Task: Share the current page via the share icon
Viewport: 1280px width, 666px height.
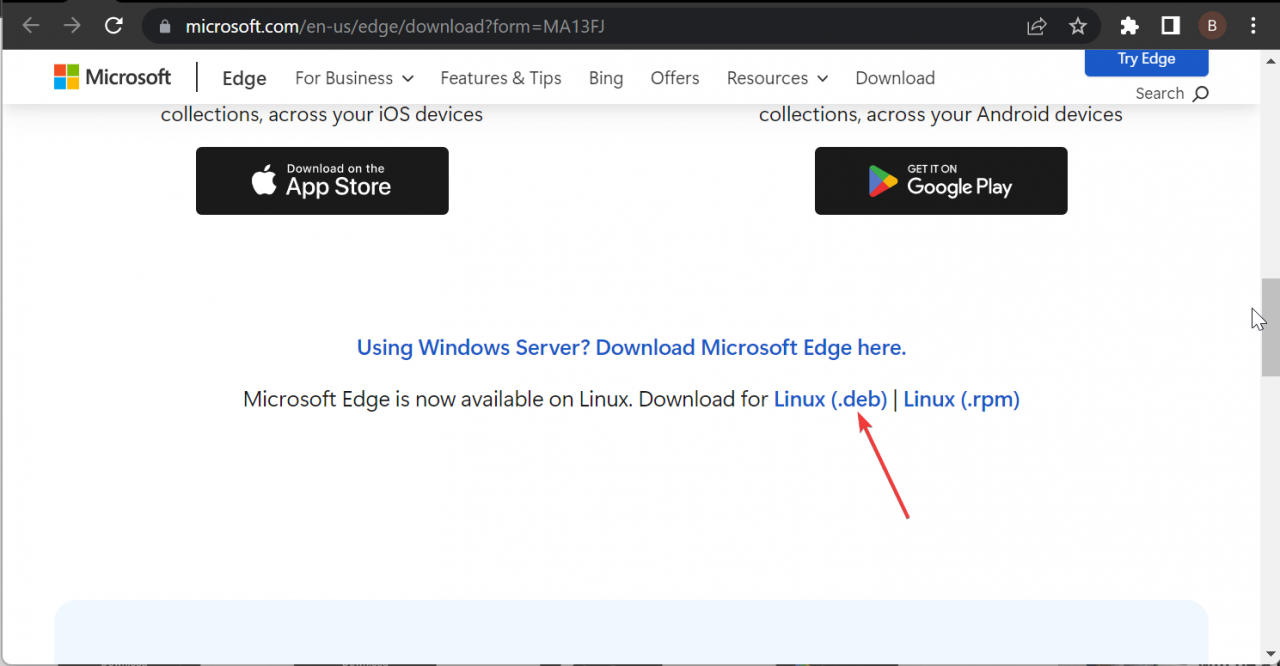Action: 1036,25
